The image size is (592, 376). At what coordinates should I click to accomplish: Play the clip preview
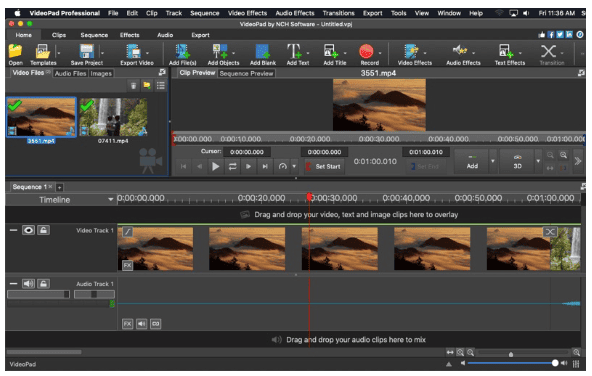215,166
